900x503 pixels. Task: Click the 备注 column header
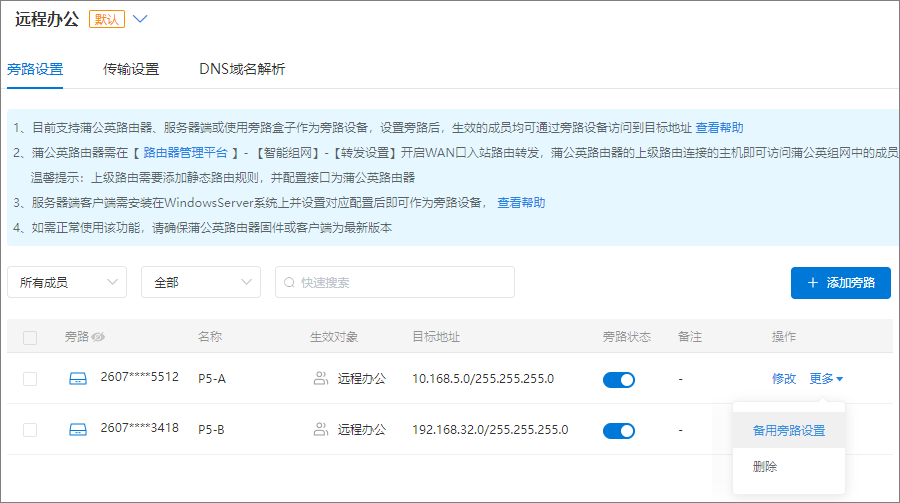pyautogui.click(x=690, y=336)
